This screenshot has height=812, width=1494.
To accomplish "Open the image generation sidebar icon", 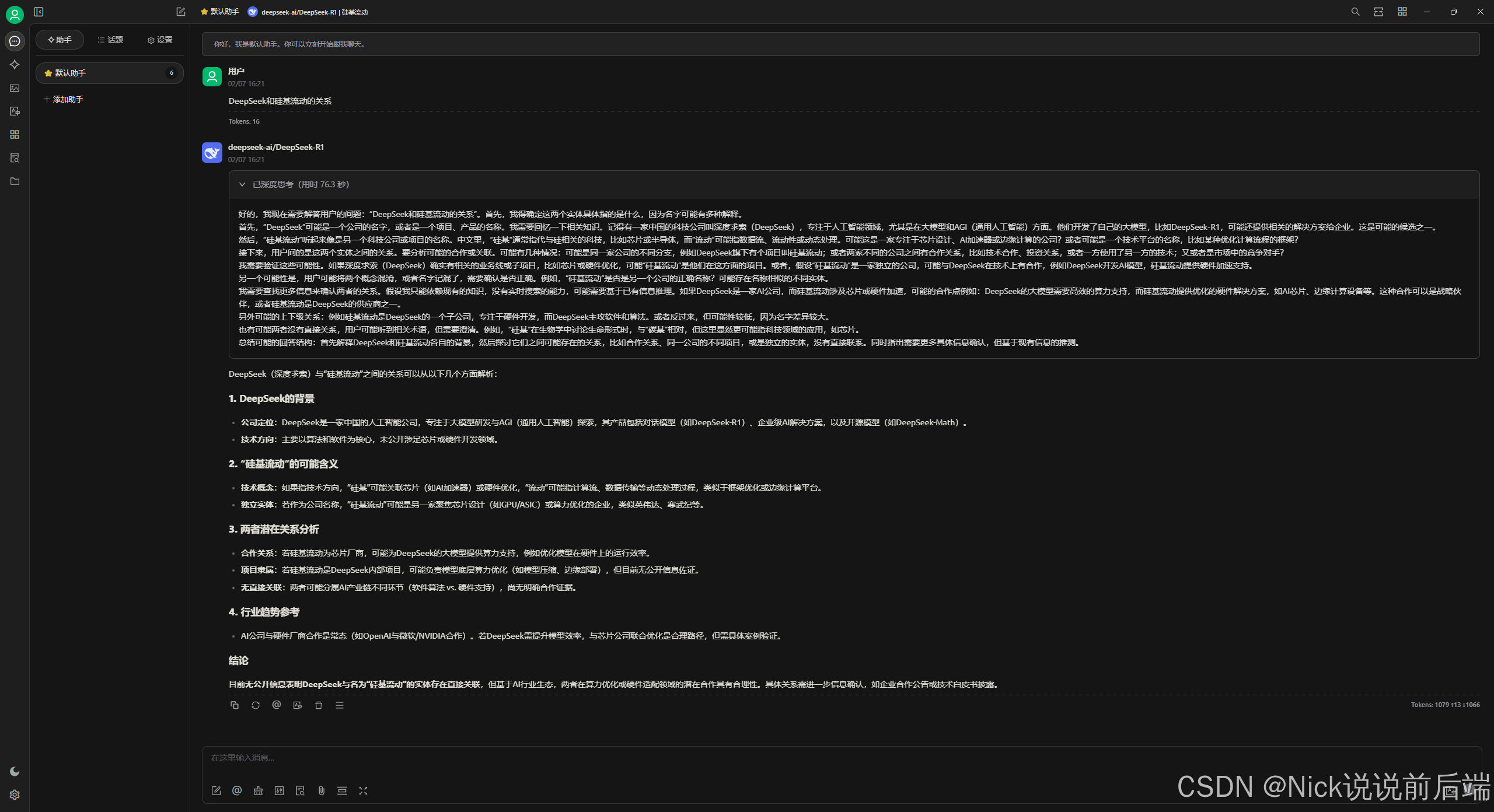I will click(x=15, y=88).
